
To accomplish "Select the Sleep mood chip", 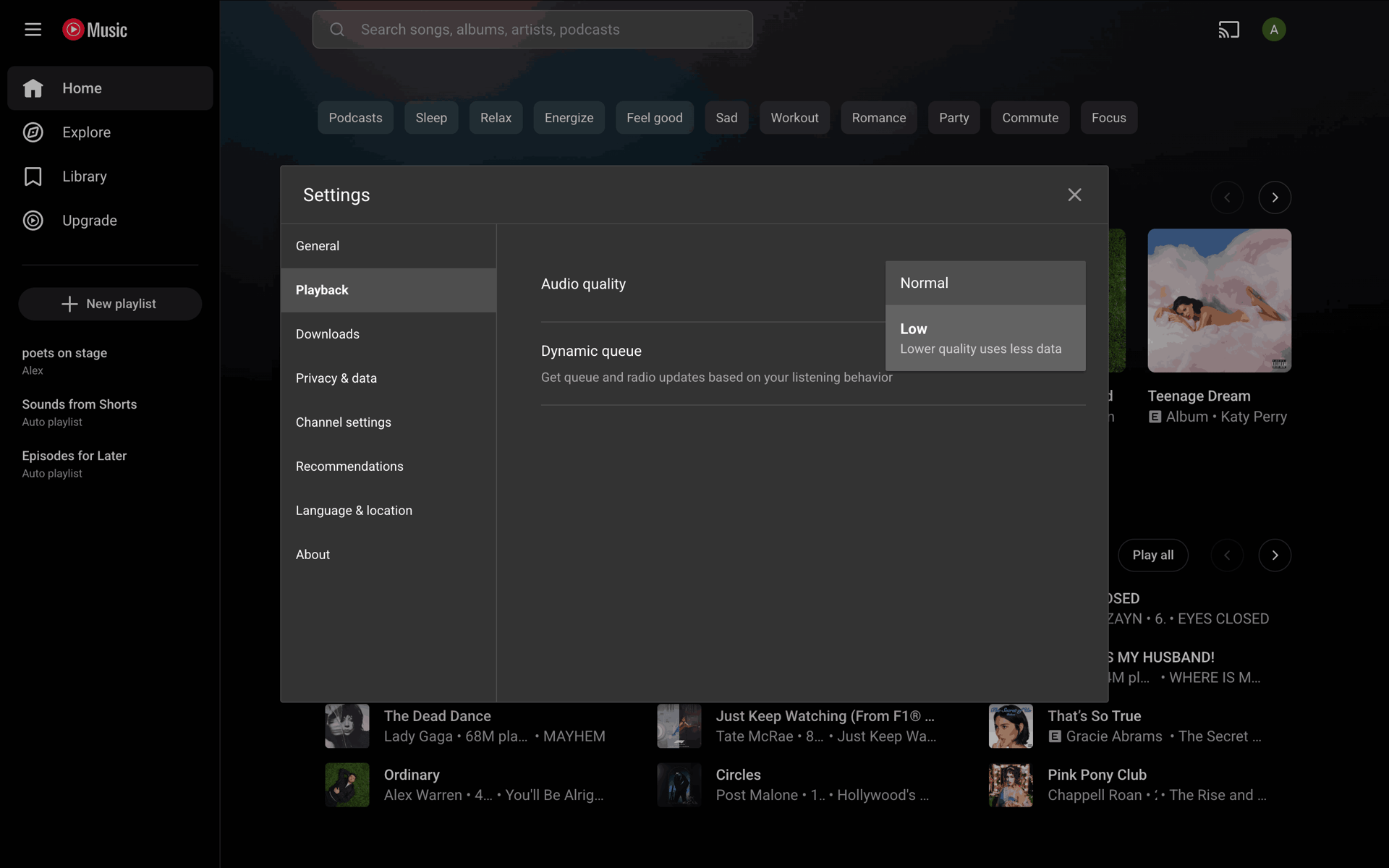I will (431, 118).
